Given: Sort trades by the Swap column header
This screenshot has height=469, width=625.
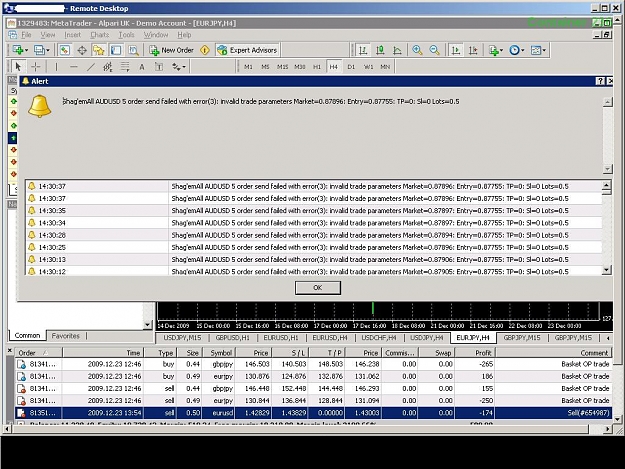Looking at the screenshot, I should (x=437, y=353).
